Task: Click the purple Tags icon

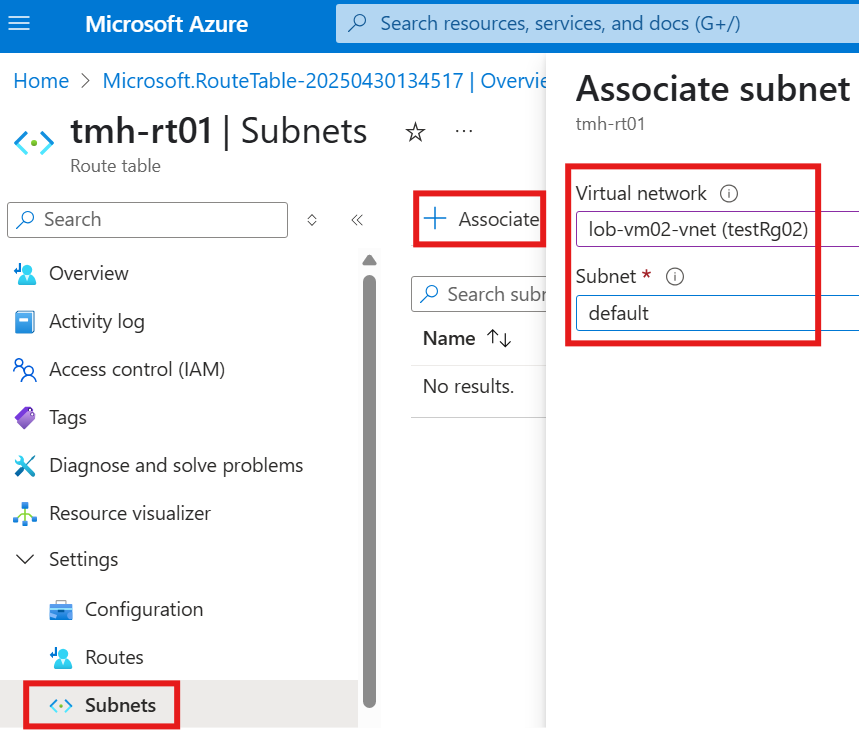Action: point(25,418)
